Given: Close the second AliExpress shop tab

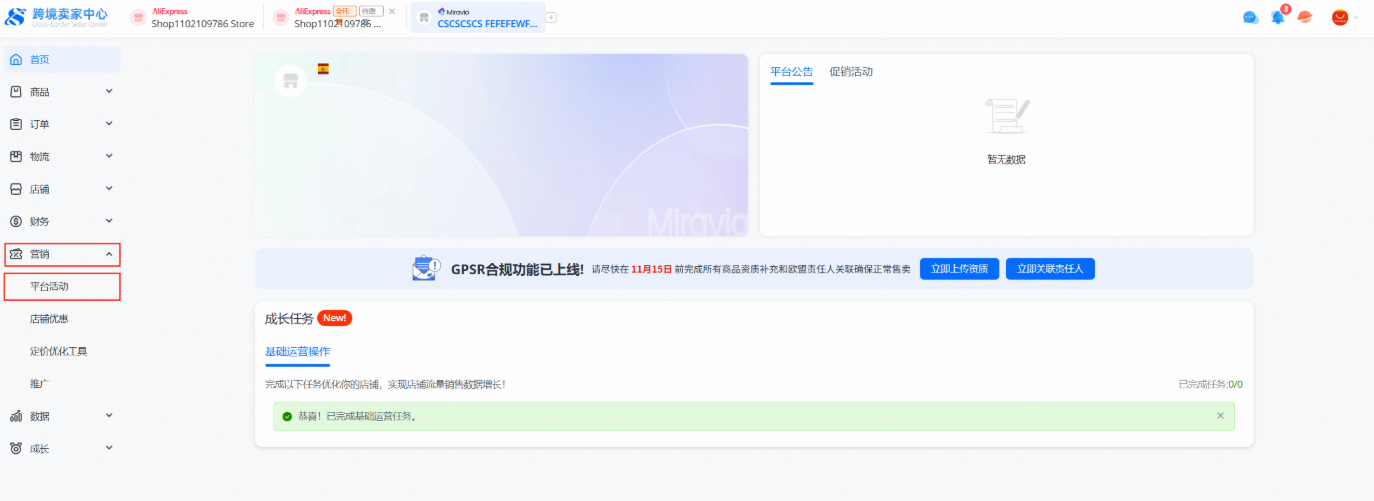Looking at the screenshot, I should pyautogui.click(x=392, y=11).
